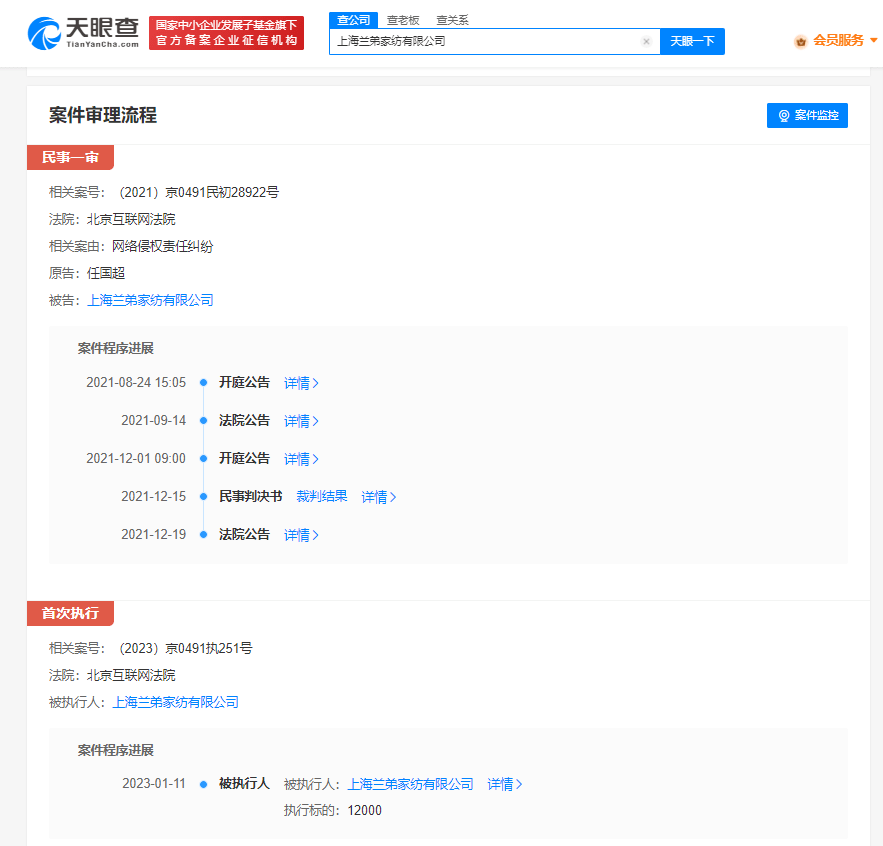Open 被执行人 company link under 首次执行 header
This screenshot has height=846, width=883.
[x=176, y=702]
